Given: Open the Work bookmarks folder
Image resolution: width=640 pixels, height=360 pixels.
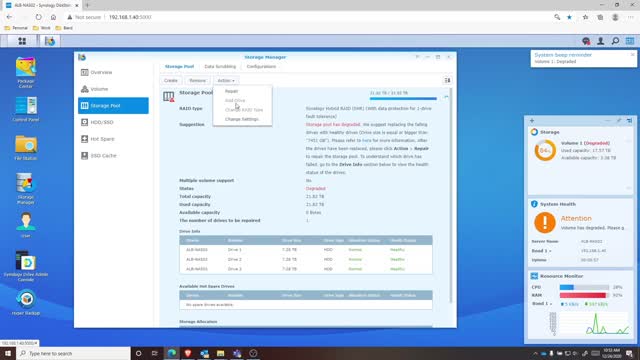Looking at the screenshot, I should (x=42, y=28).
